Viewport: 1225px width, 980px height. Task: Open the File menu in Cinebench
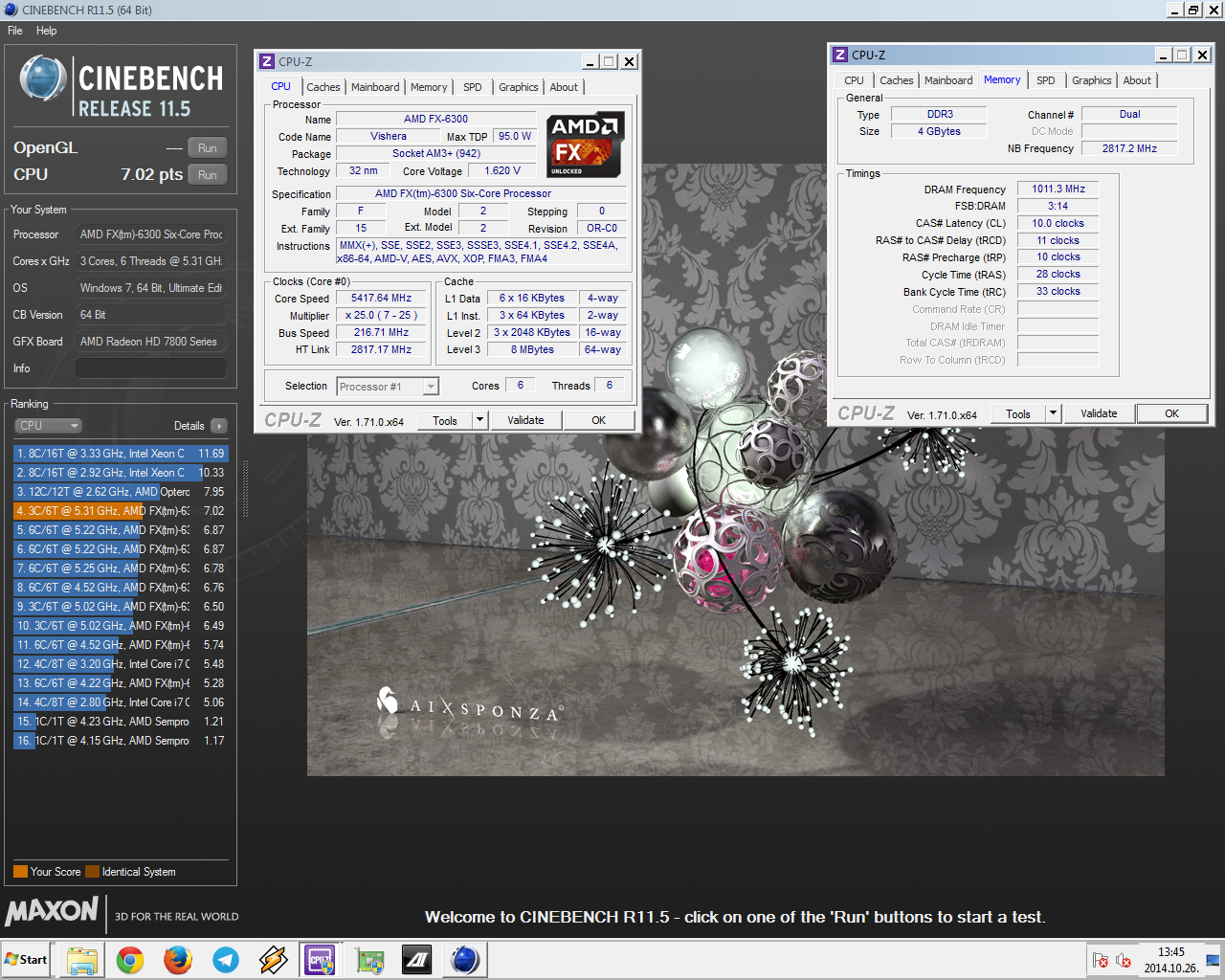click(15, 31)
